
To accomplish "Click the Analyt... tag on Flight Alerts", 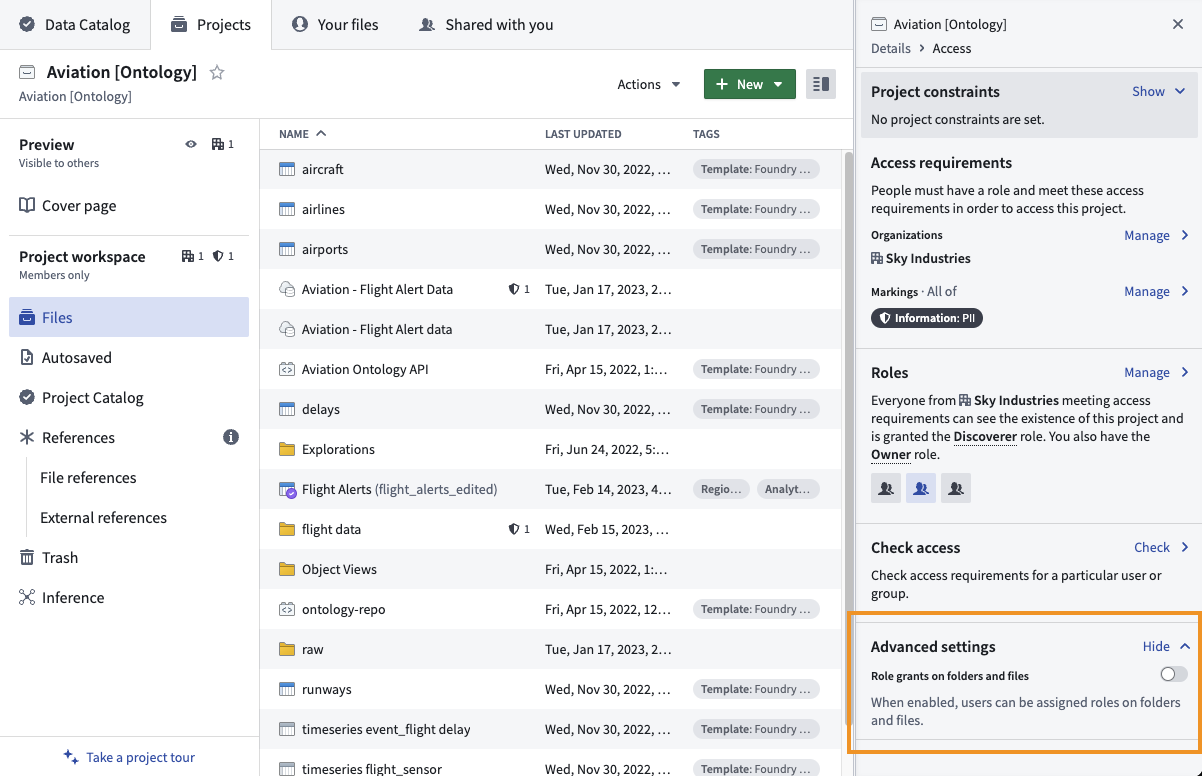I will [x=788, y=489].
